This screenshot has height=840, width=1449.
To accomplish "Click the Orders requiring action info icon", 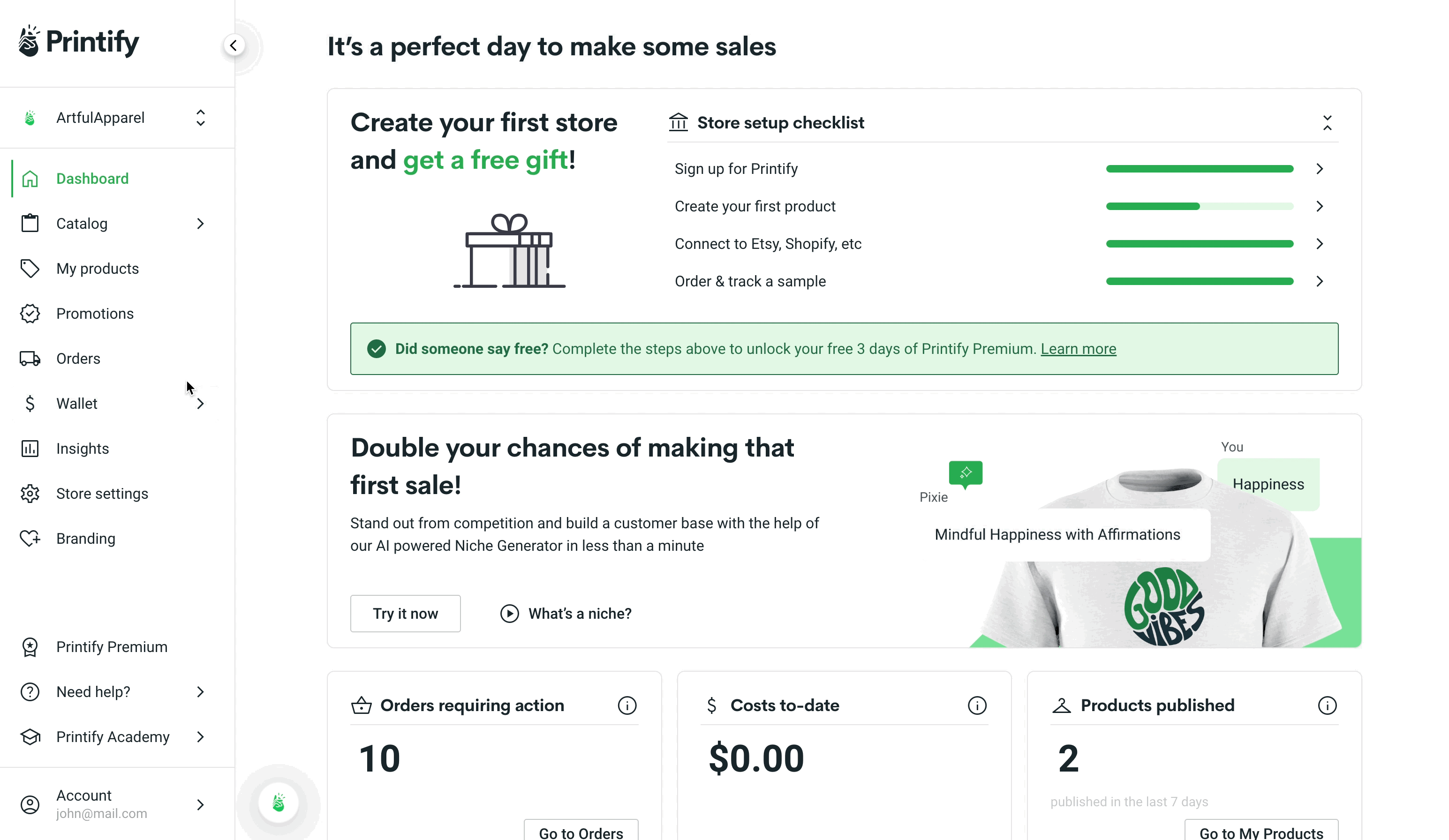I will [x=627, y=705].
